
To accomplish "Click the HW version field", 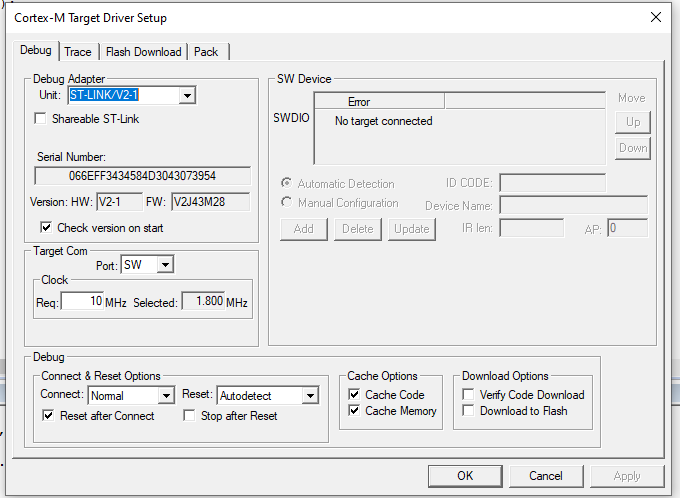I will [120, 202].
